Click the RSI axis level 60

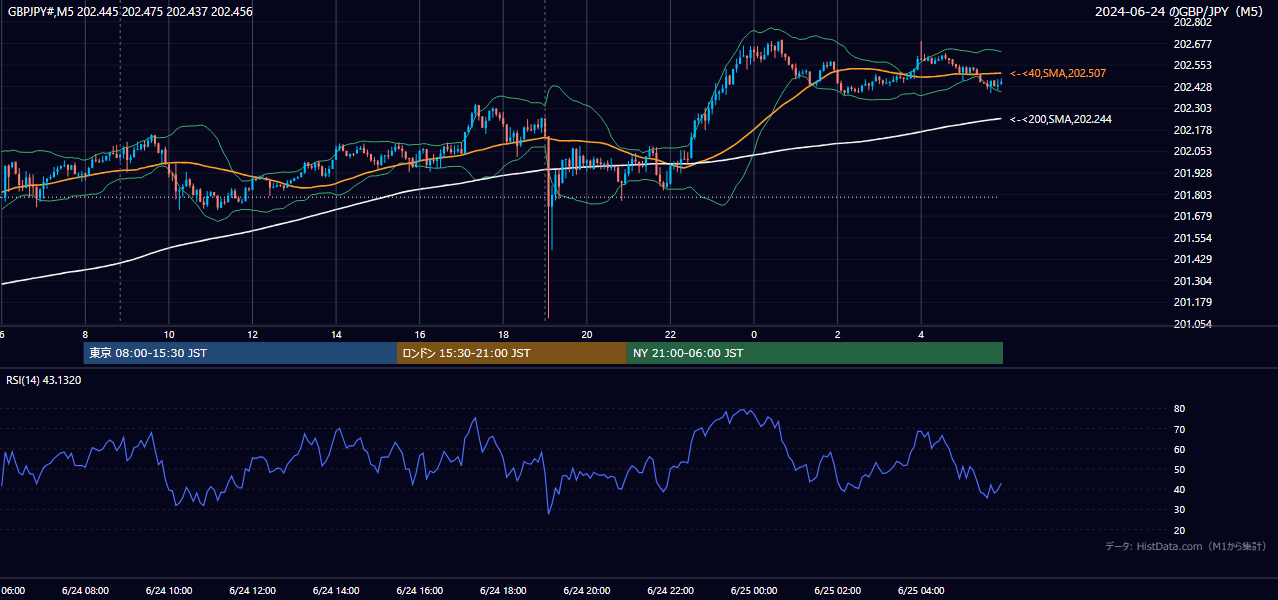pos(1179,449)
